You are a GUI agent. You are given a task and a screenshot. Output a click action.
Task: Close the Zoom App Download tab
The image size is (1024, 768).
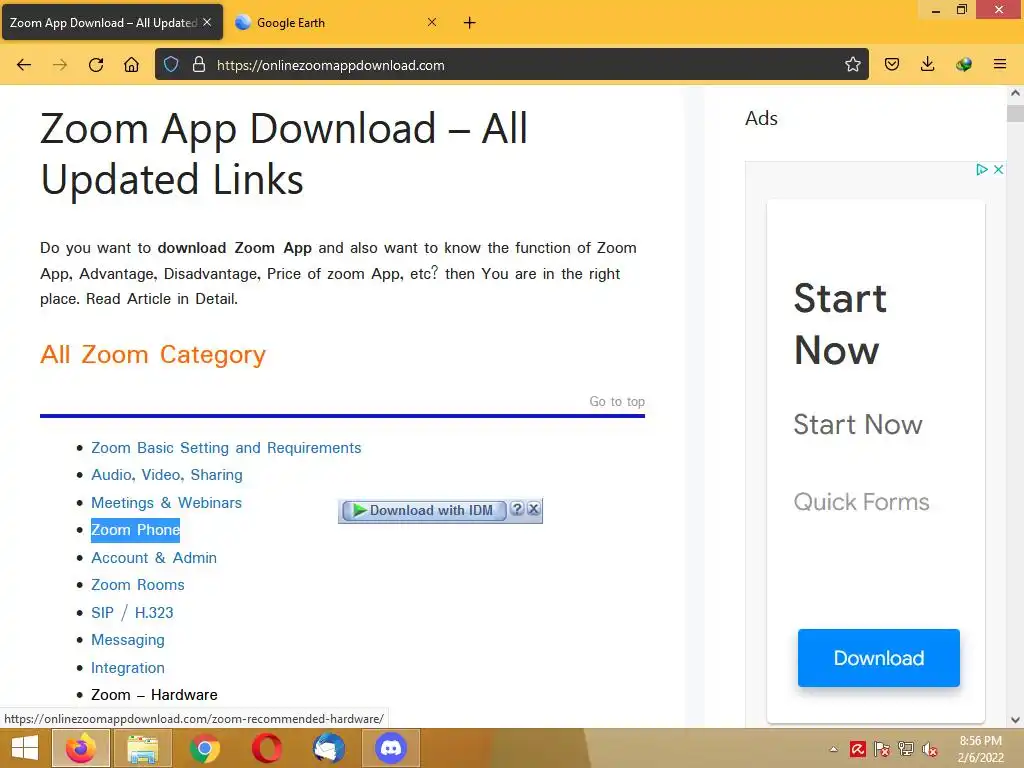(x=207, y=22)
